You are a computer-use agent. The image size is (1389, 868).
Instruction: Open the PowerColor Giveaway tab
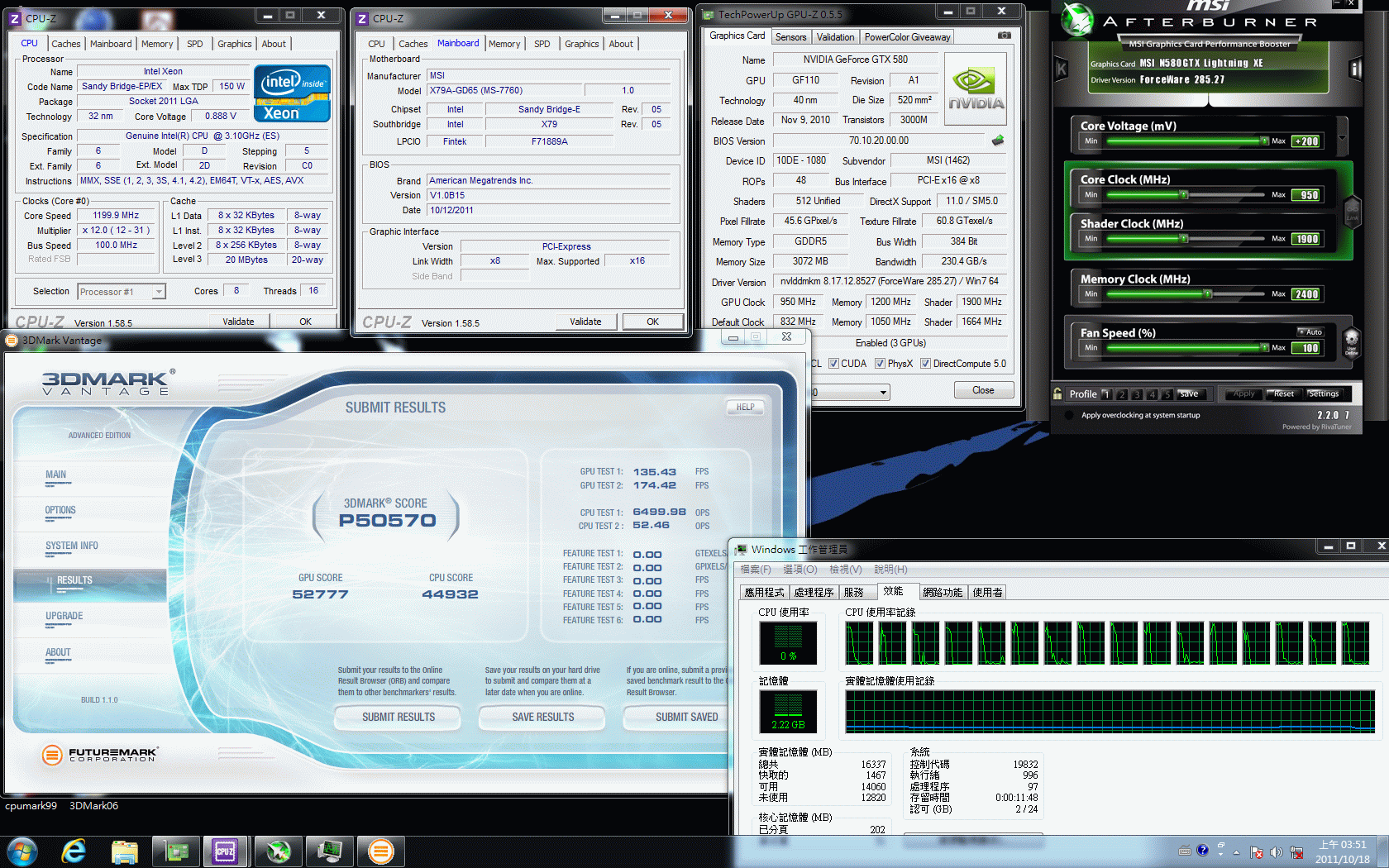click(907, 37)
